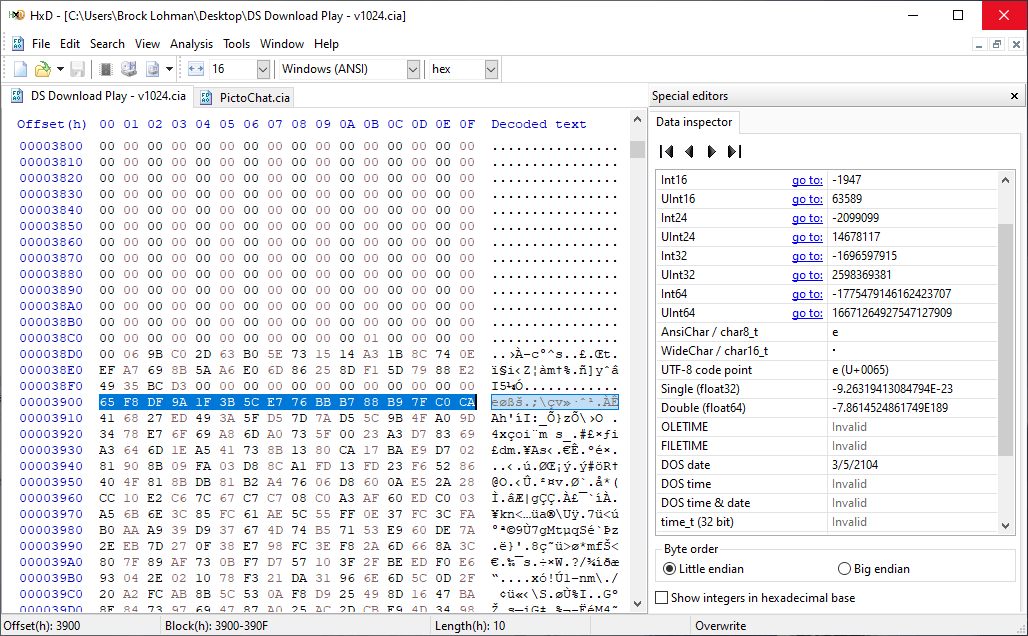
Task: Click hex editor scrollbar up arrow
Action: (637, 119)
